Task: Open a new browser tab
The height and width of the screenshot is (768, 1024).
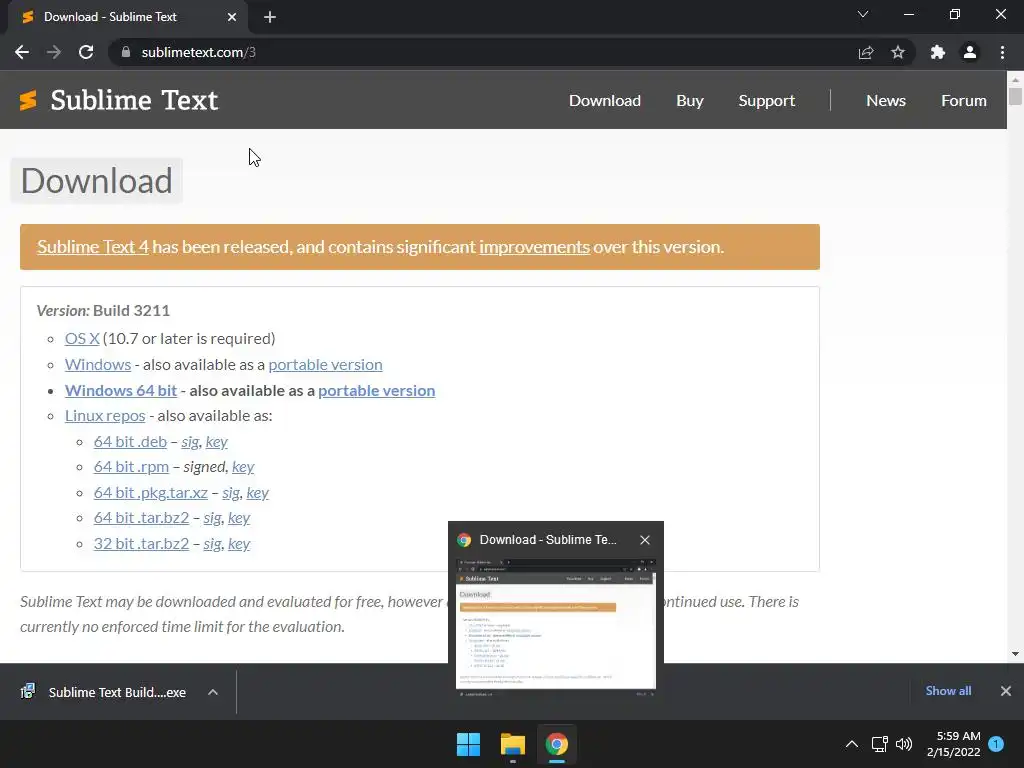Action: (270, 17)
